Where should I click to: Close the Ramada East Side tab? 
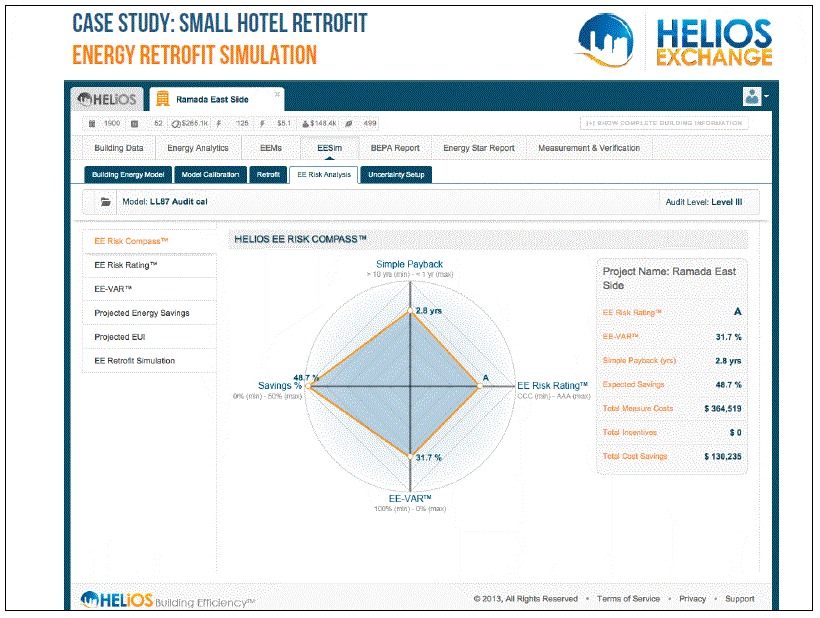pos(278,94)
